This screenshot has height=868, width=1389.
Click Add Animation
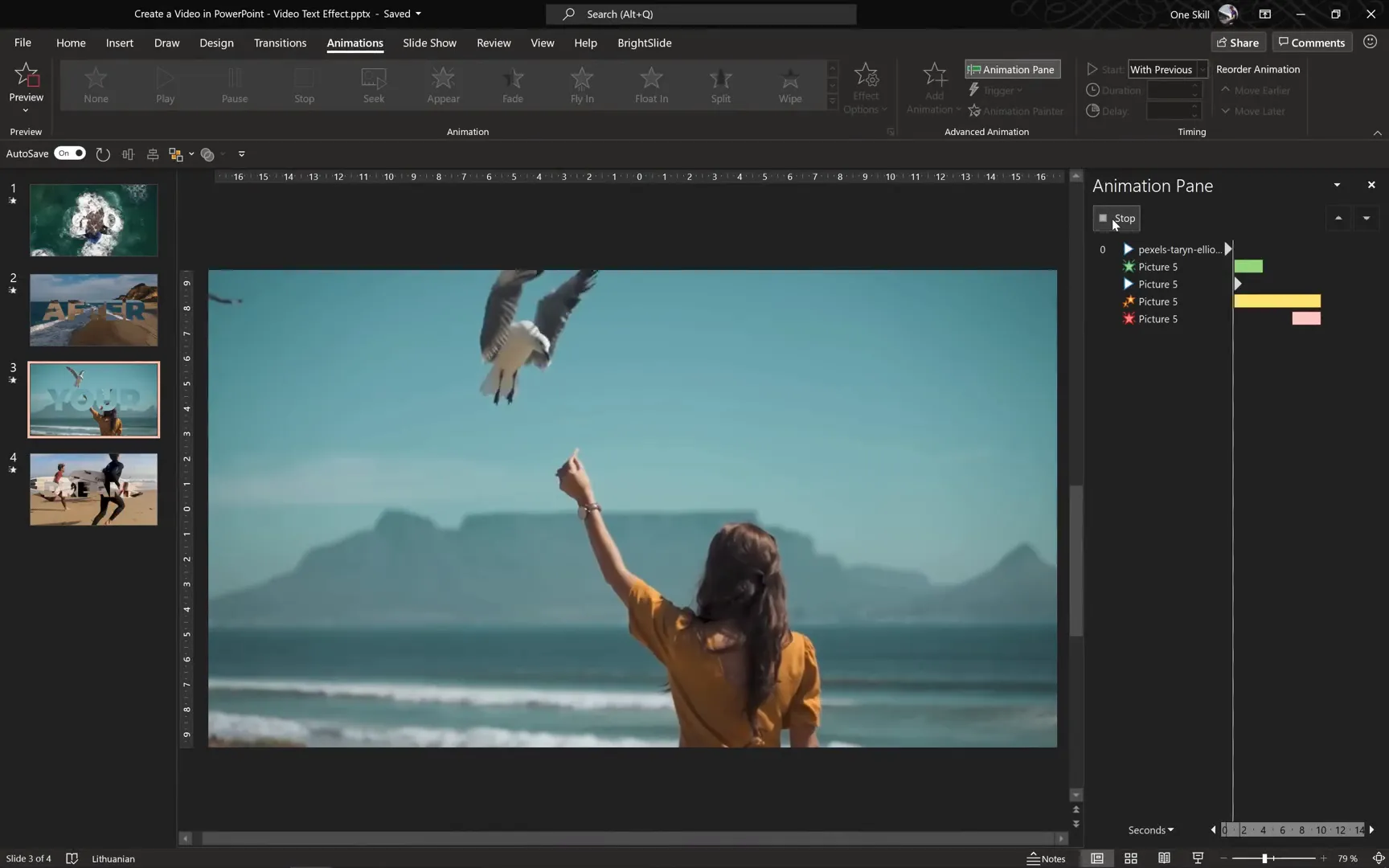[932, 87]
